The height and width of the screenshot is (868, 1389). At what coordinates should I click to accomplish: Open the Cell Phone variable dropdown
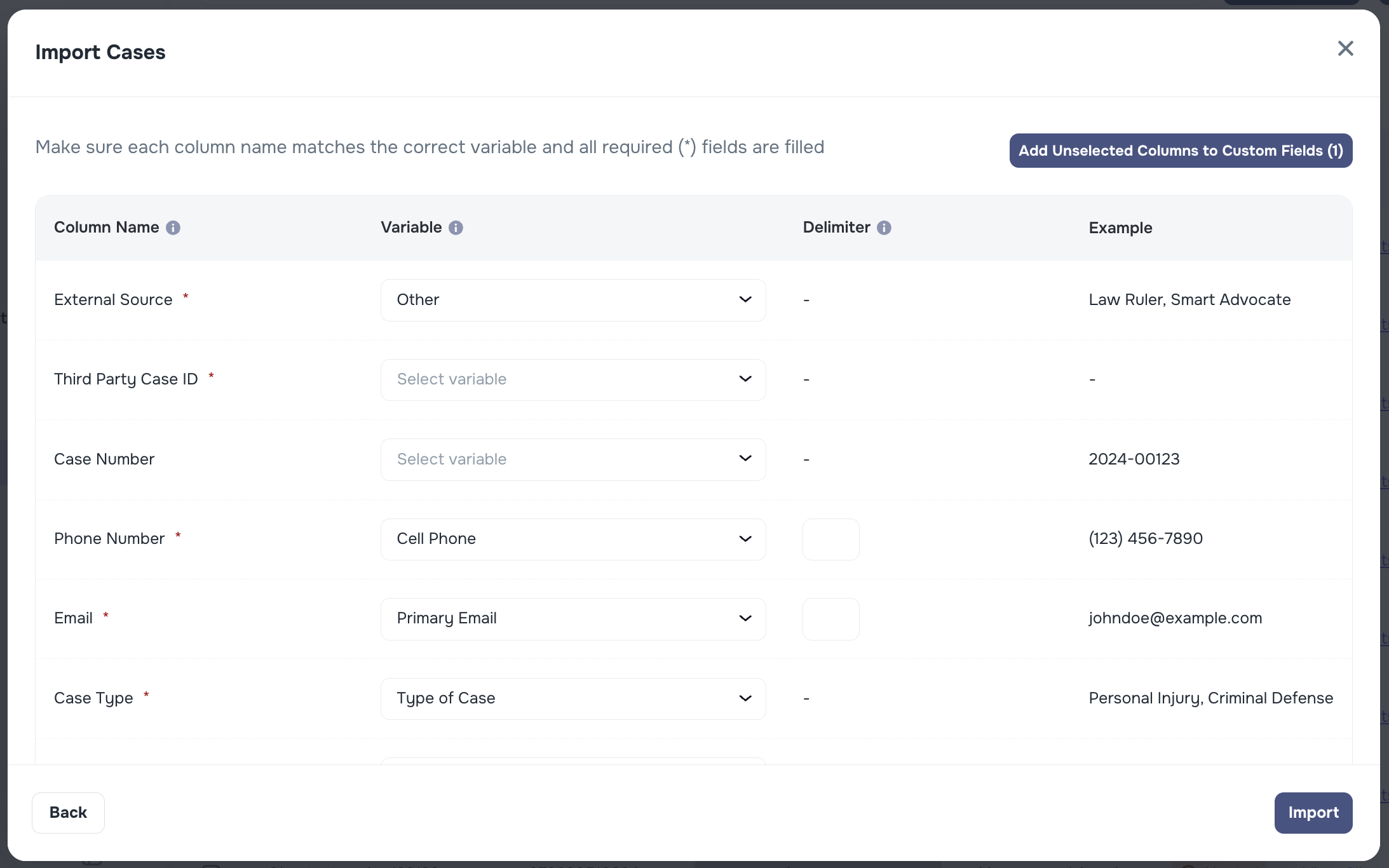pyautogui.click(x=573, y=539)
